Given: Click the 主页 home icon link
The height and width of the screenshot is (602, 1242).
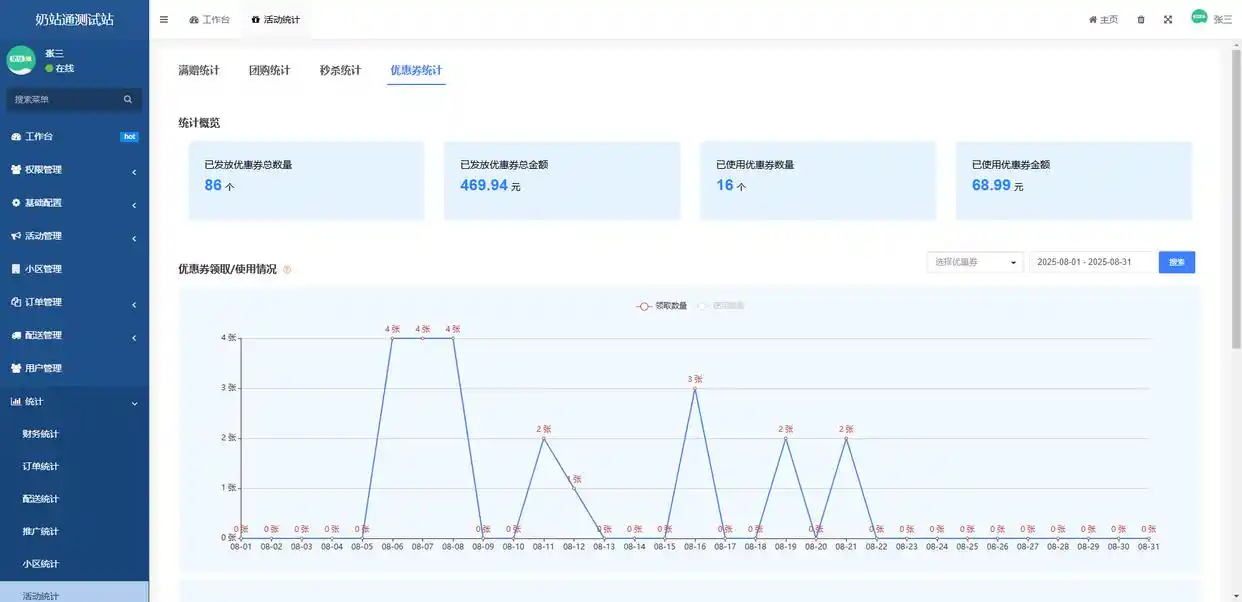Looking at the screenshot, I should coord(1103,19).
